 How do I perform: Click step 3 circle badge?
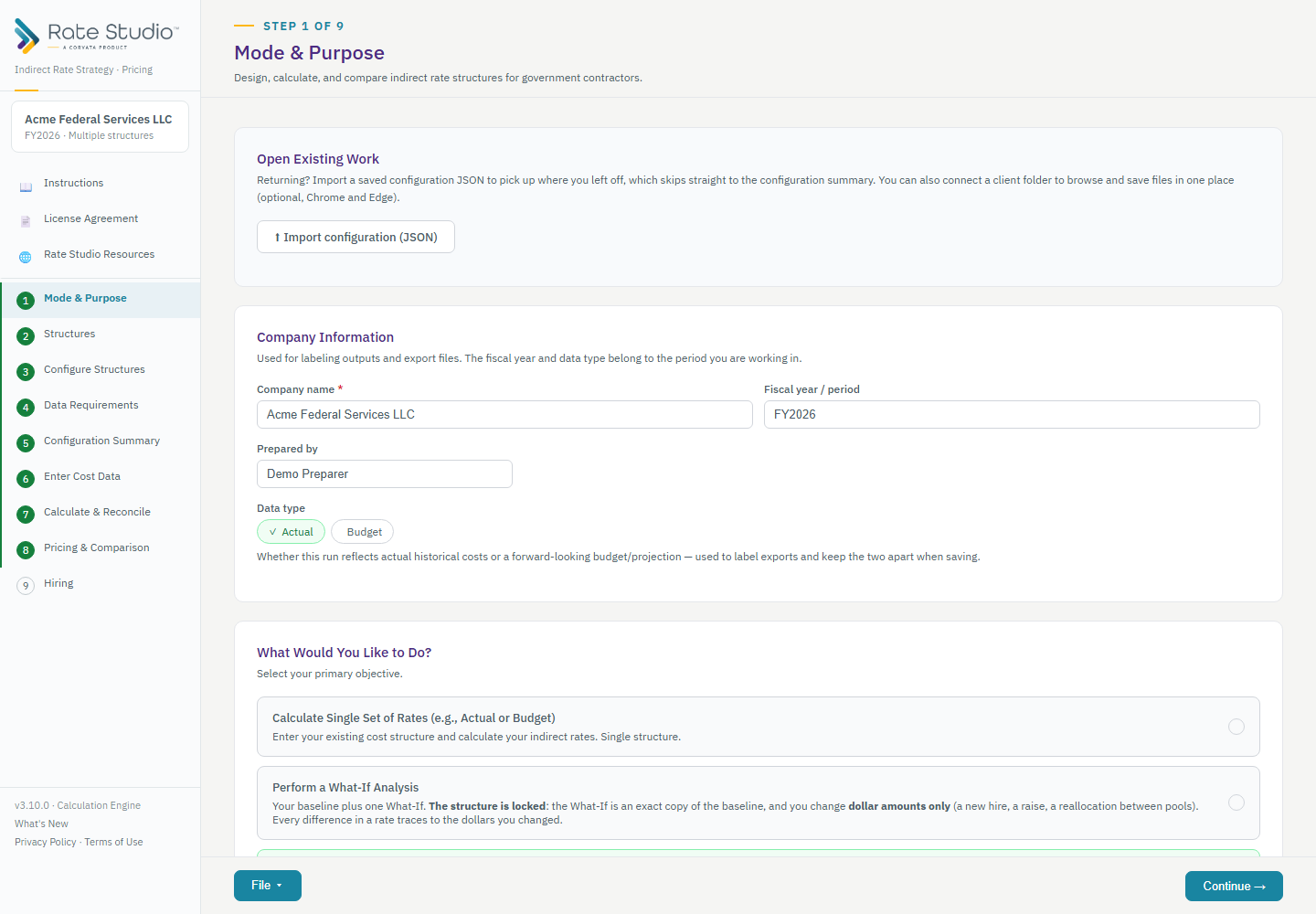[x=26, y=372]
